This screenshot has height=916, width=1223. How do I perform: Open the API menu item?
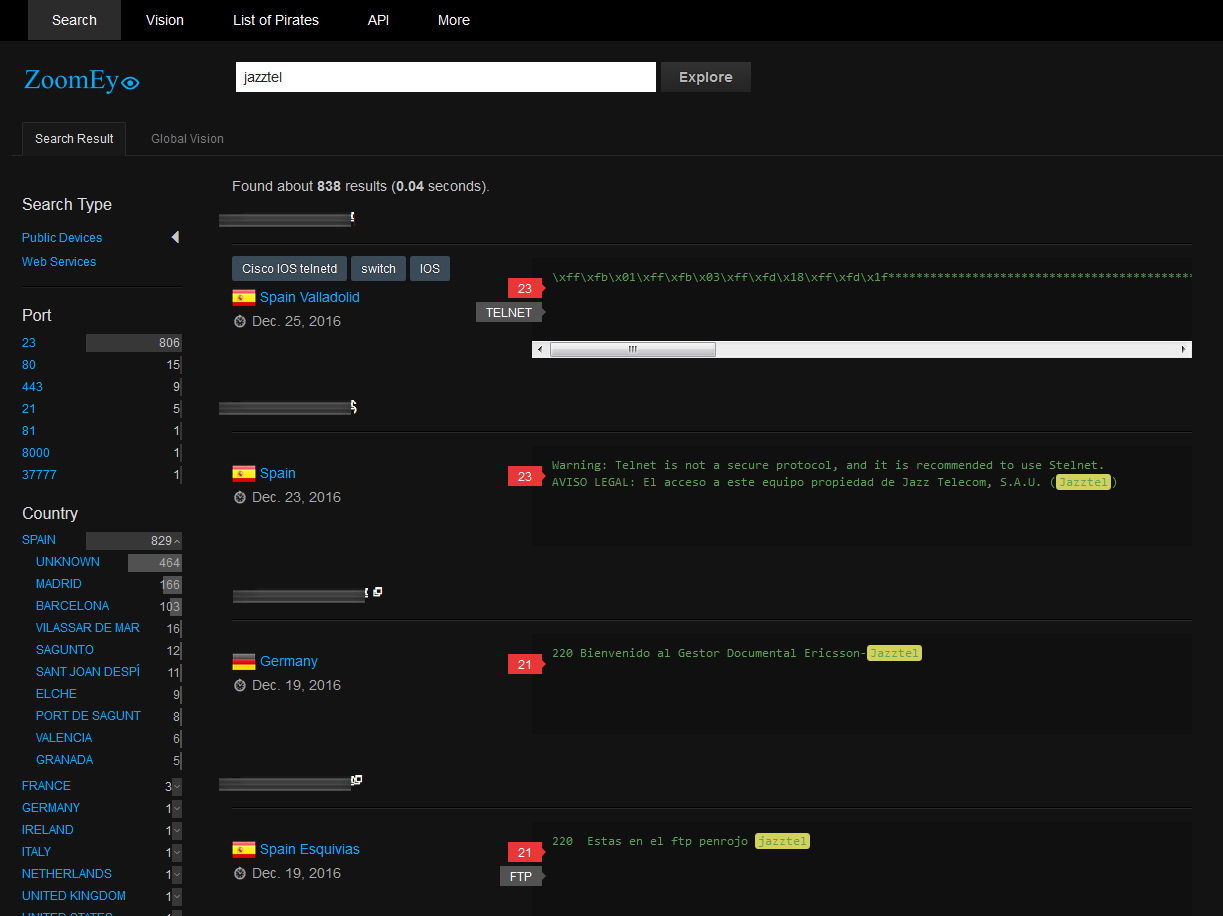378,20
